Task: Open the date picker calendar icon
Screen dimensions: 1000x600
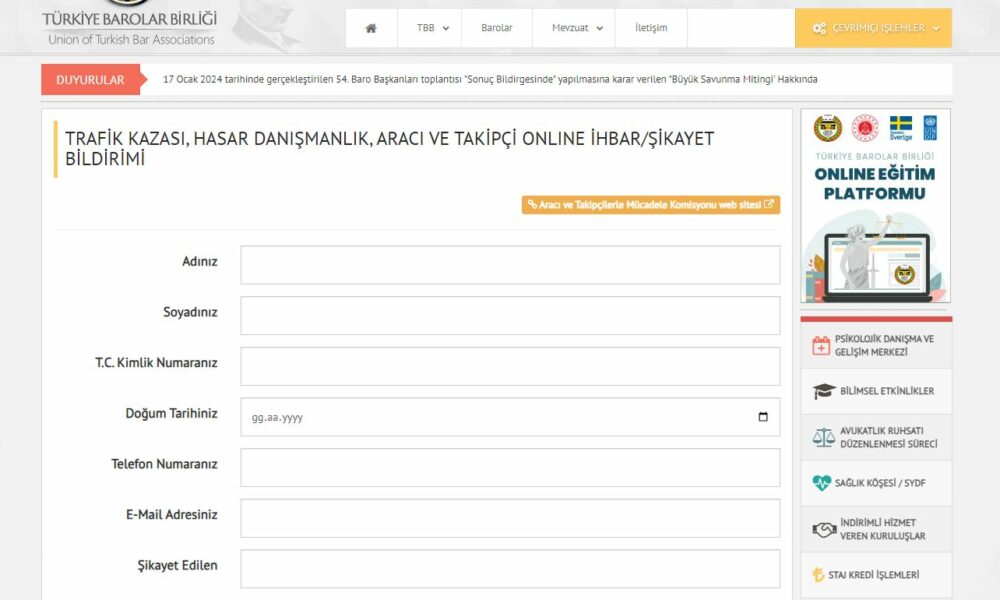Action: (763, 417)
